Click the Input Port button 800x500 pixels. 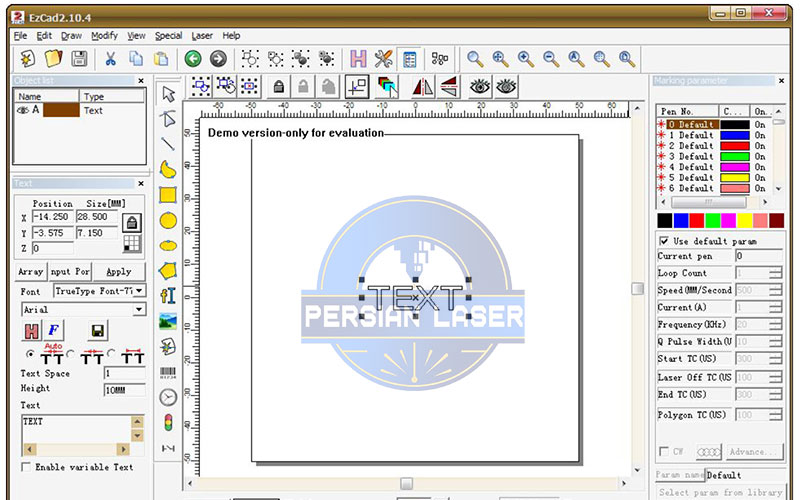point(70,271)
